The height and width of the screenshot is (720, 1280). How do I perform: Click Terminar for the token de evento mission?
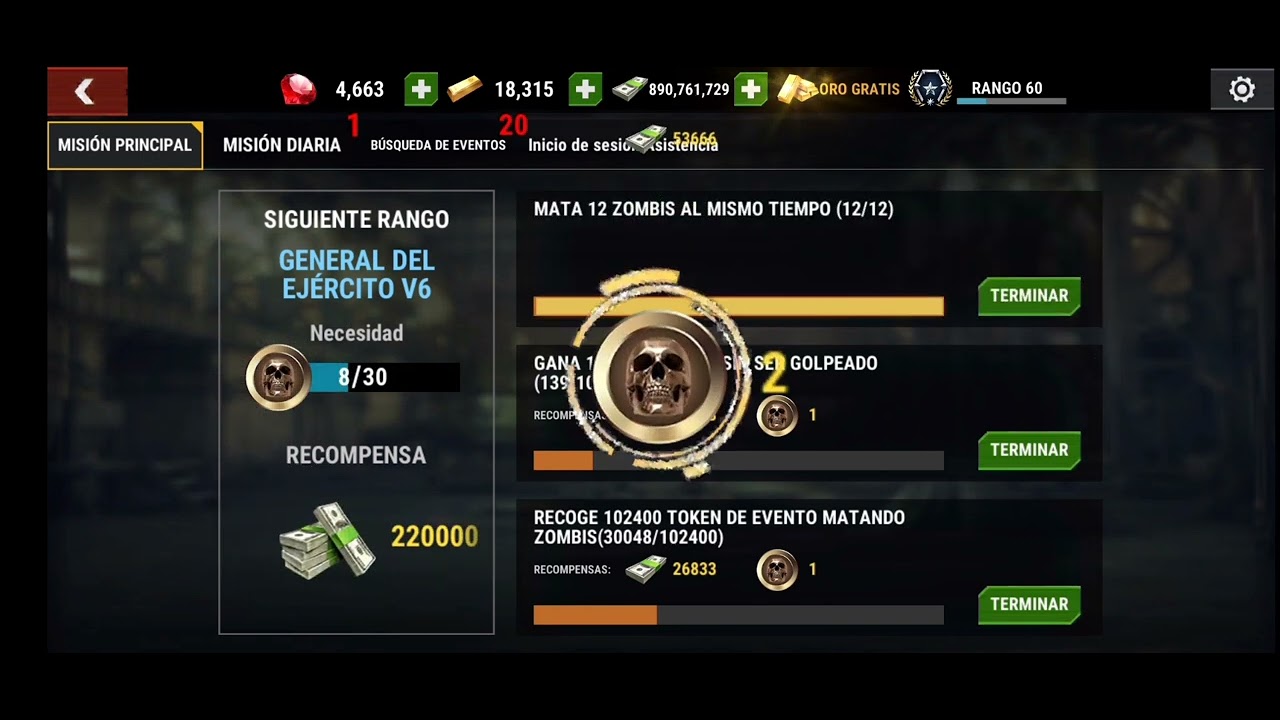[x=1029, y=604]
